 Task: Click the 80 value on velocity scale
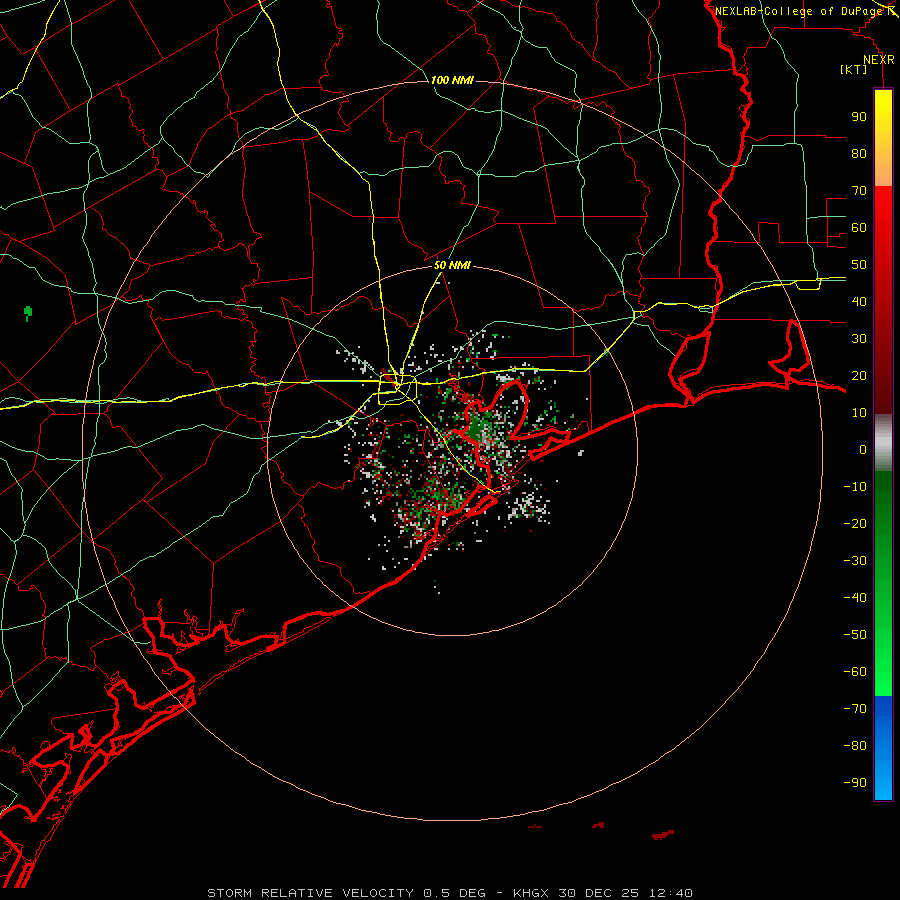point(859,153)
